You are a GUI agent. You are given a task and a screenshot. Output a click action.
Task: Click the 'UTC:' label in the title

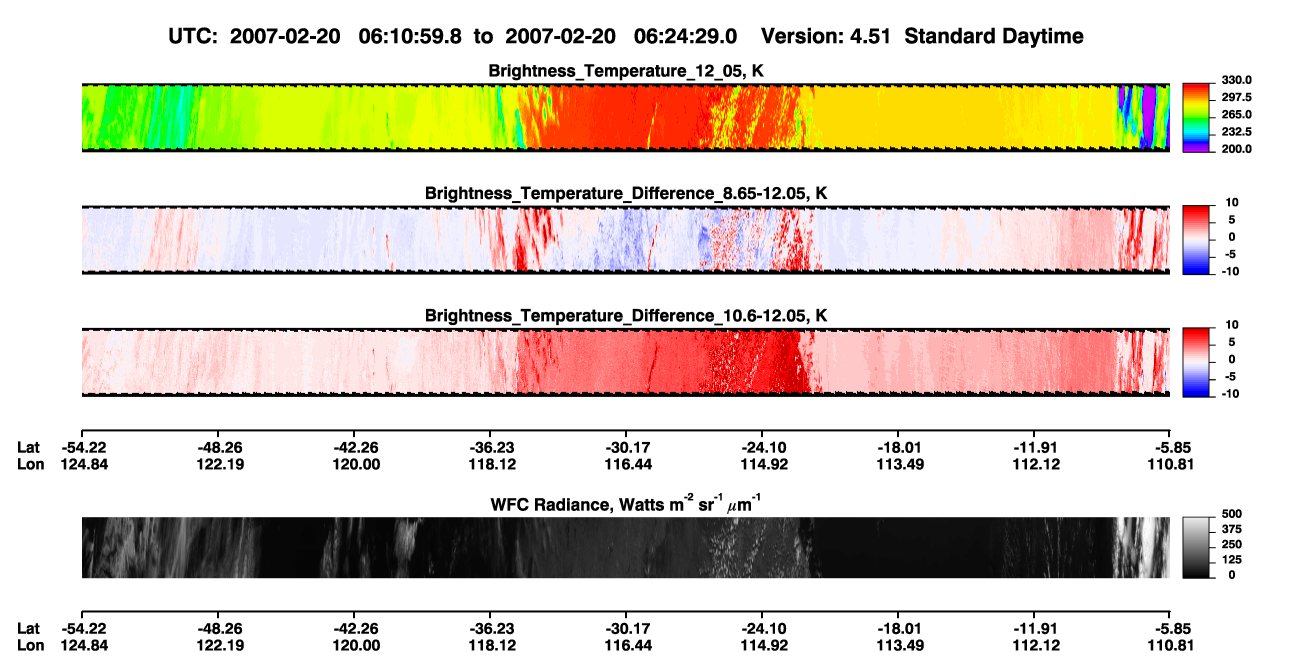(x=195, y=36)
